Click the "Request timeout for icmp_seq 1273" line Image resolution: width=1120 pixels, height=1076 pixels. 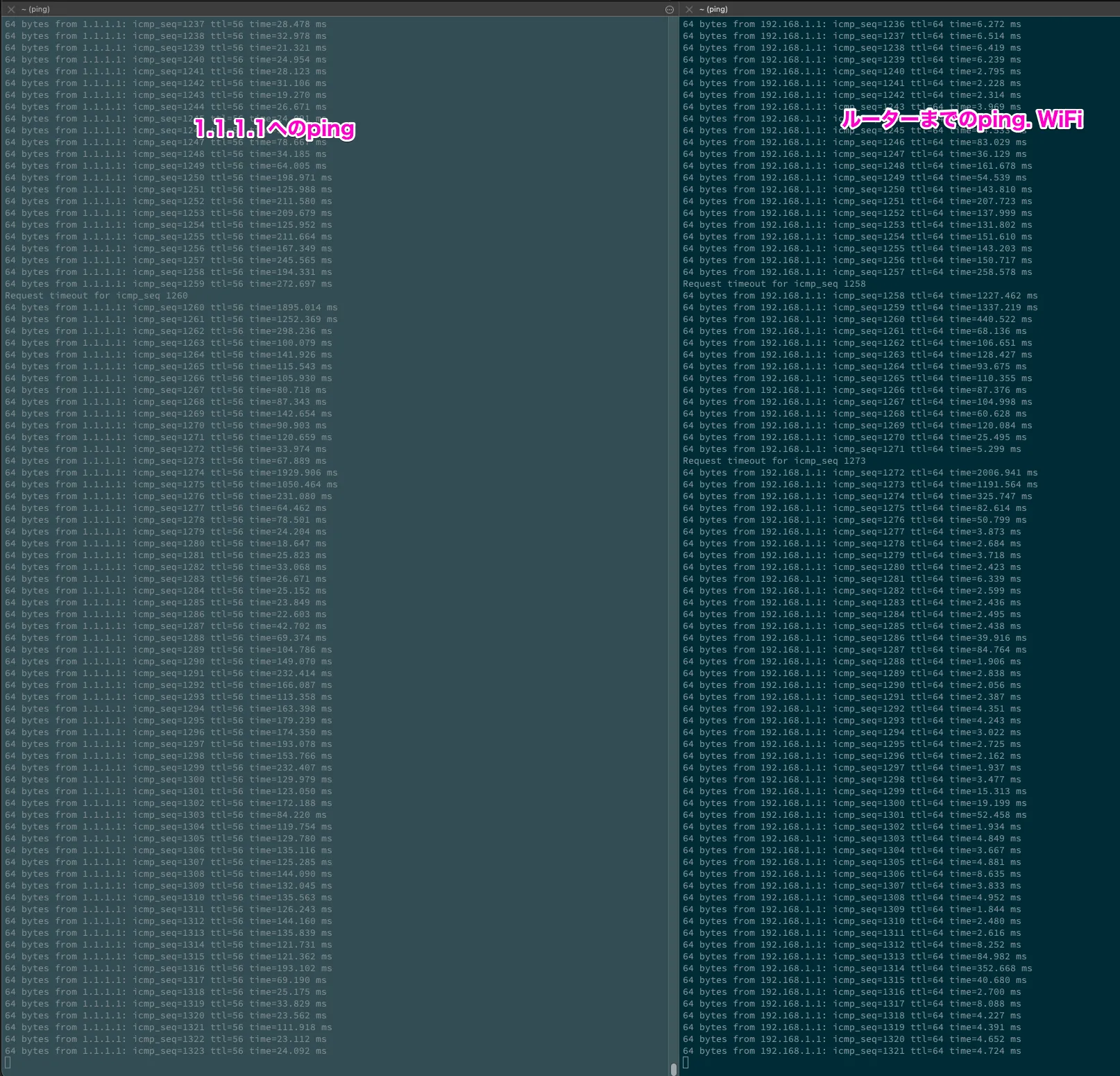[774, 461]
